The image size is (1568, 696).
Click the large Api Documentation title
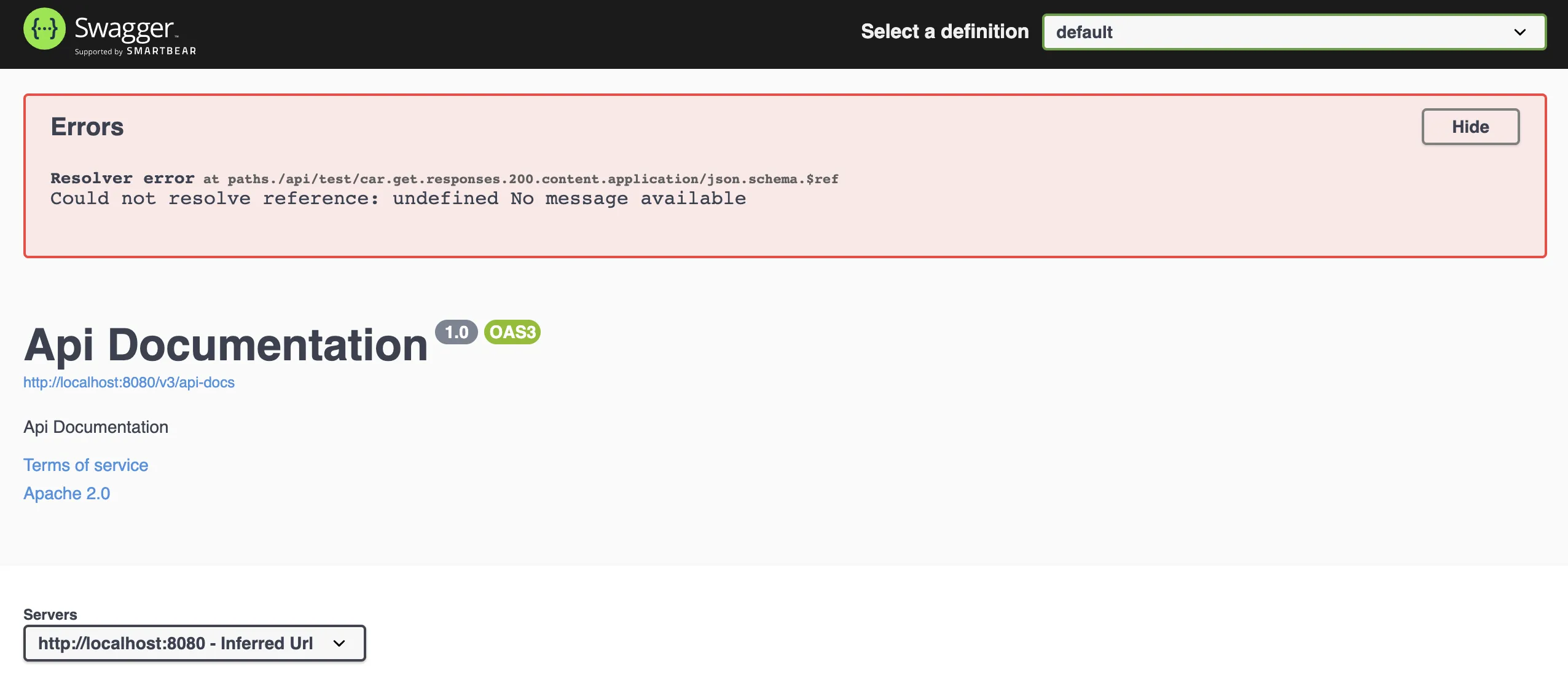click(x=225, y=345)
